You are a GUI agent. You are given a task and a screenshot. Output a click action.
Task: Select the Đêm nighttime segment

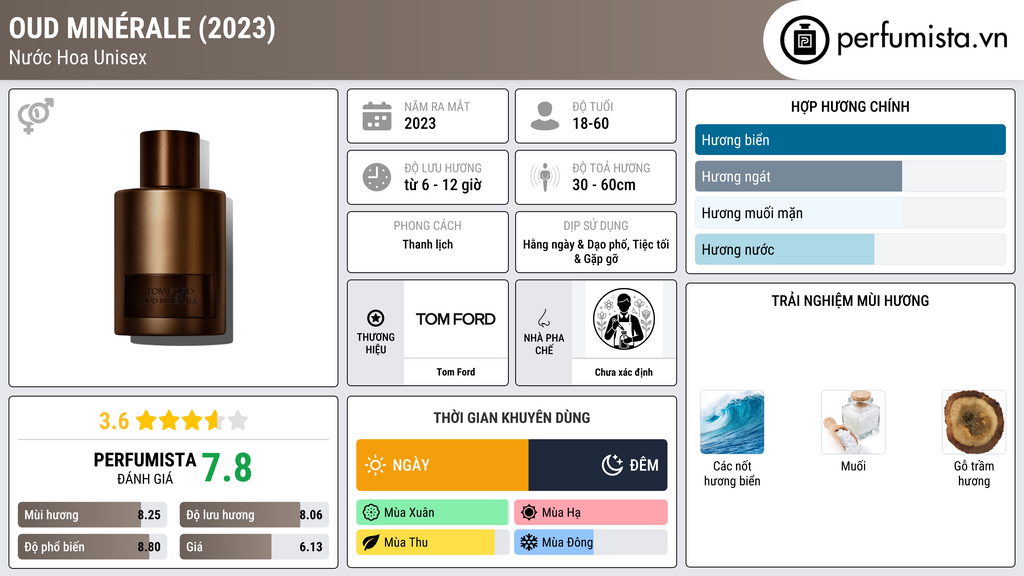[598, 465]
